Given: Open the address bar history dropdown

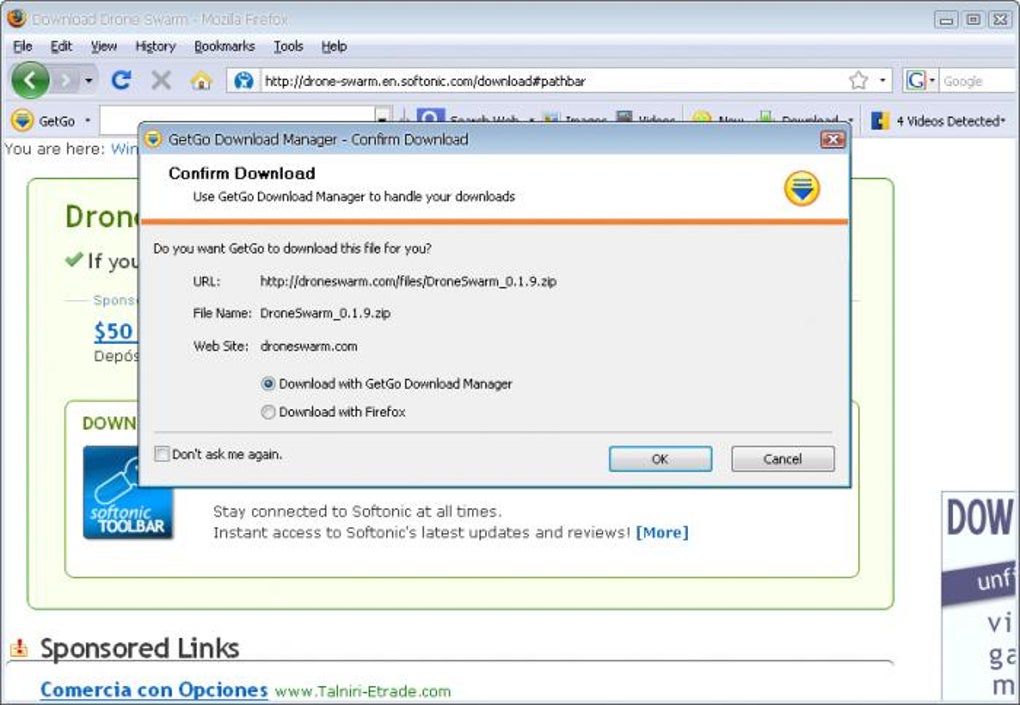Looking at the screenshot, I should click(x=882, y=81).
